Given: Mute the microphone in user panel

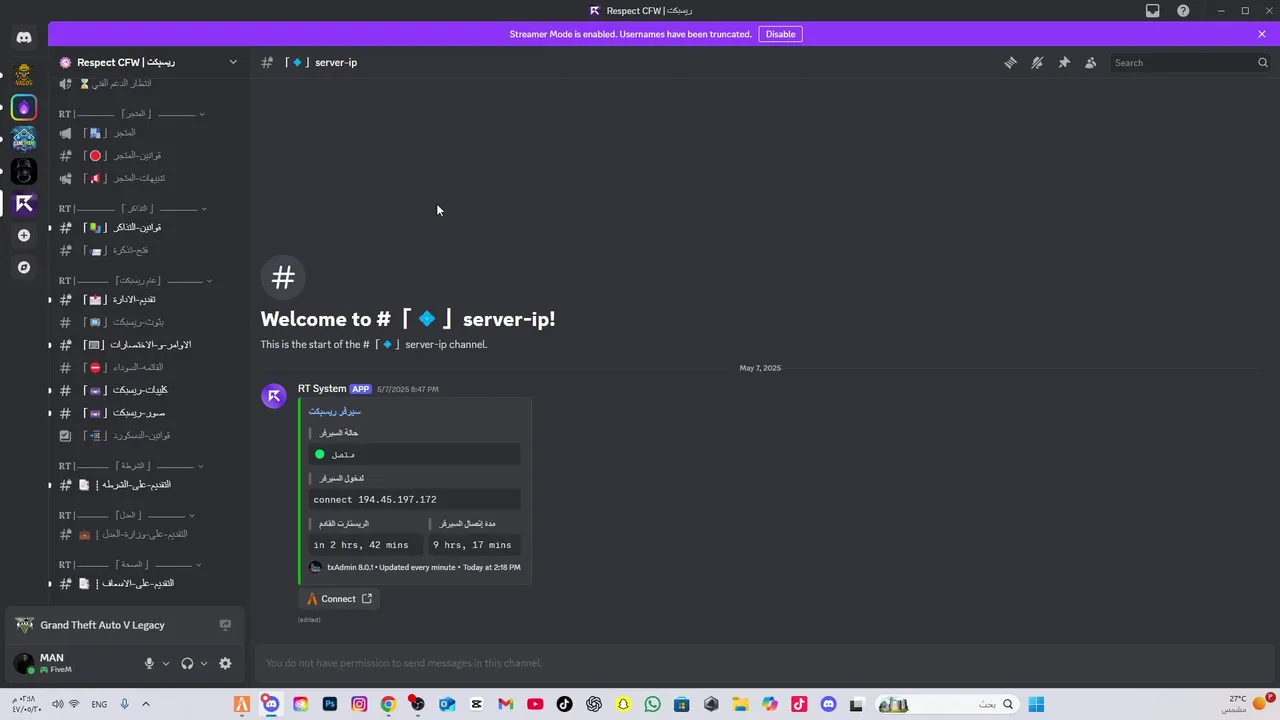Looking at the screenshot, I should (x=149, y=663).
